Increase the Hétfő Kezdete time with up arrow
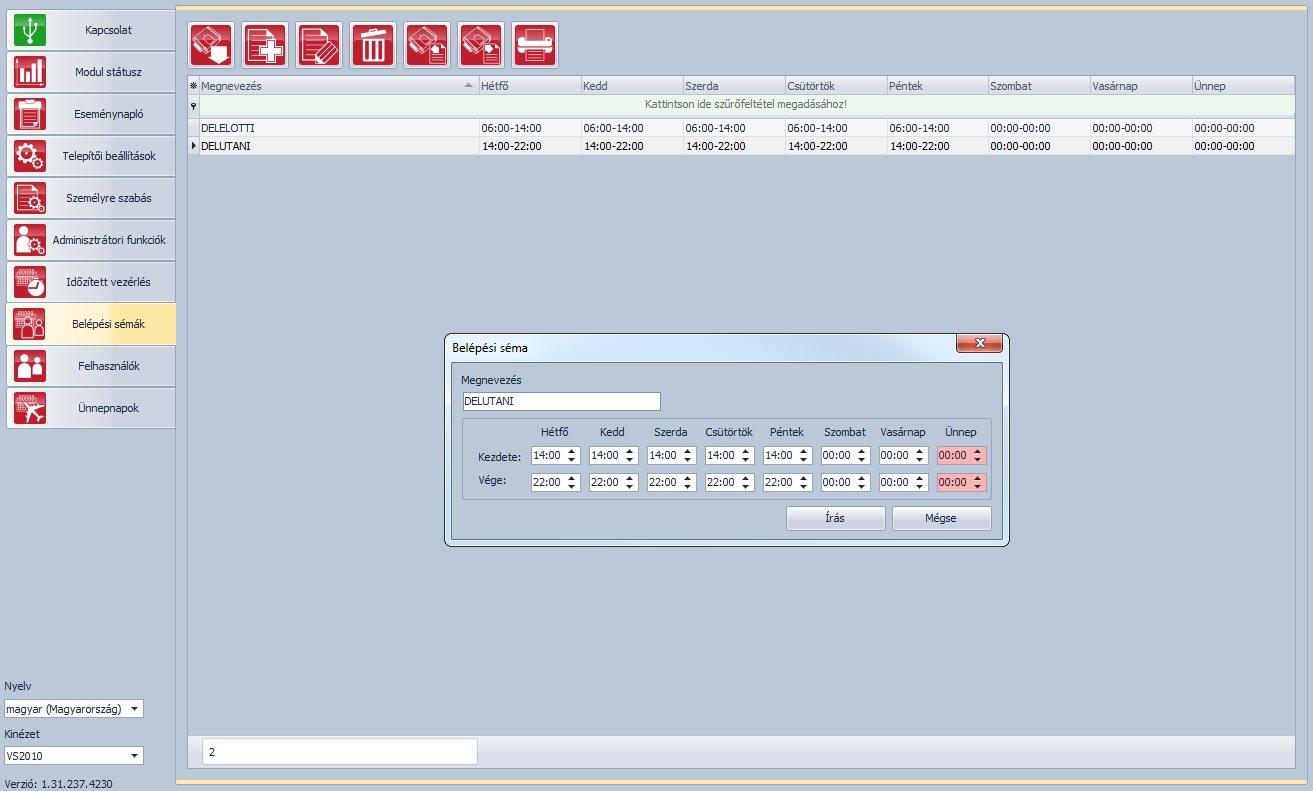The height and width of the screenshot is (791, 1313). click(571, 451)
